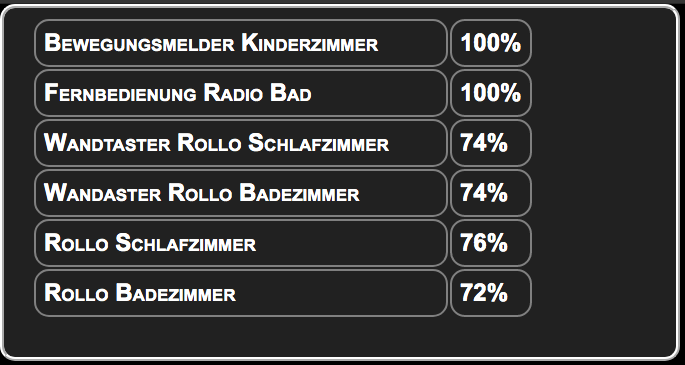The width and height of the screenshot is (685, 365).
Task: Click the word Wandtaster in the third row
Action: point(107,144)
